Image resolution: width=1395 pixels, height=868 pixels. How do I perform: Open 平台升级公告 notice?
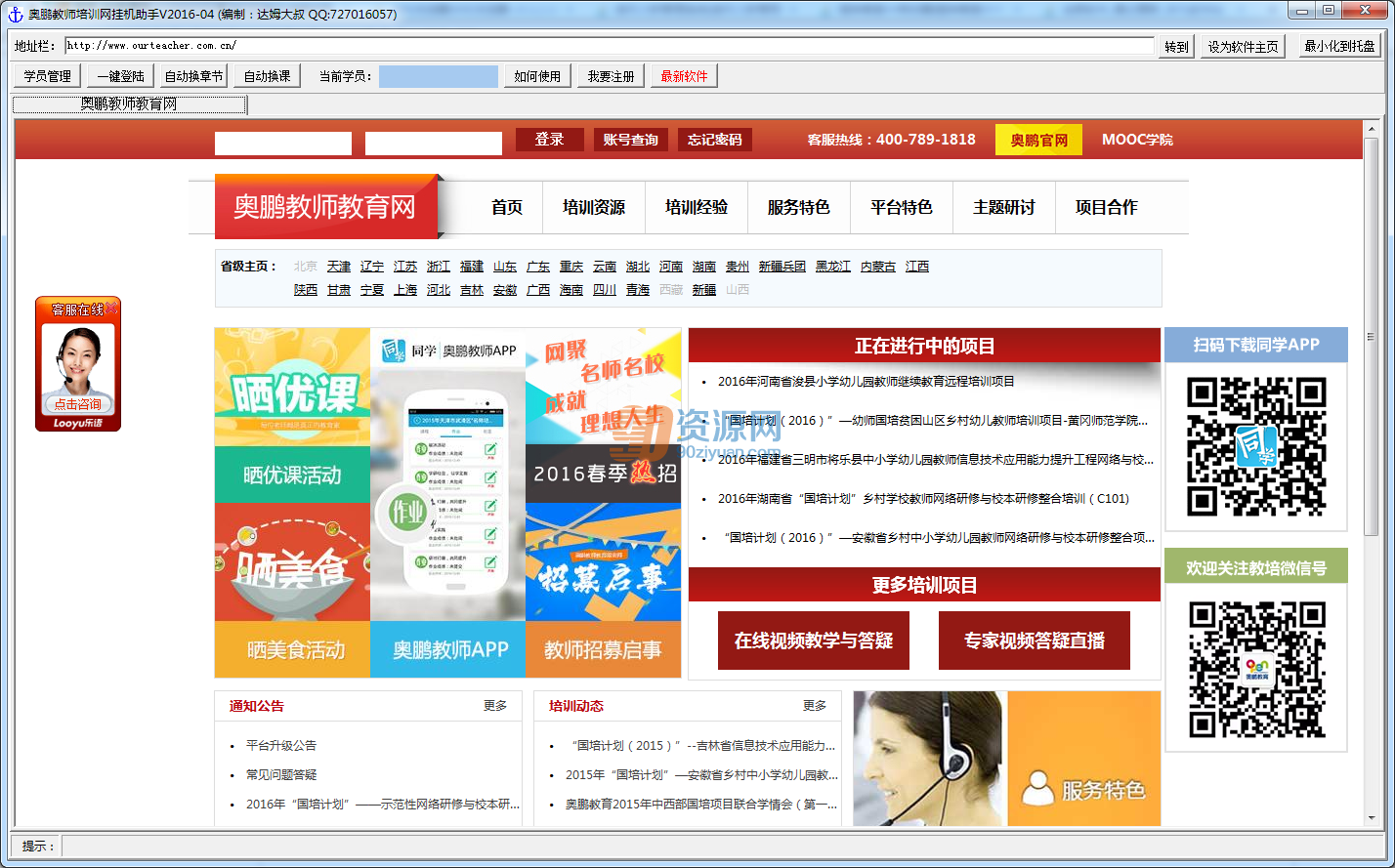click(281, 746)
